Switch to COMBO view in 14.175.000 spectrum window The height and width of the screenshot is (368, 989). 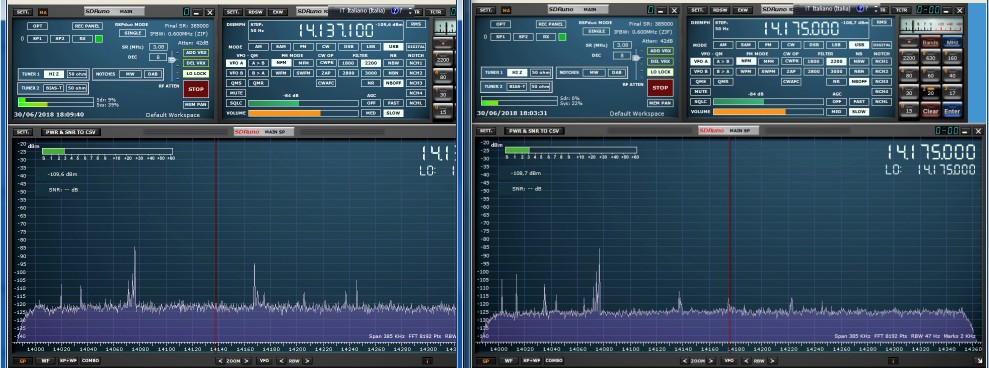point(554,360)
